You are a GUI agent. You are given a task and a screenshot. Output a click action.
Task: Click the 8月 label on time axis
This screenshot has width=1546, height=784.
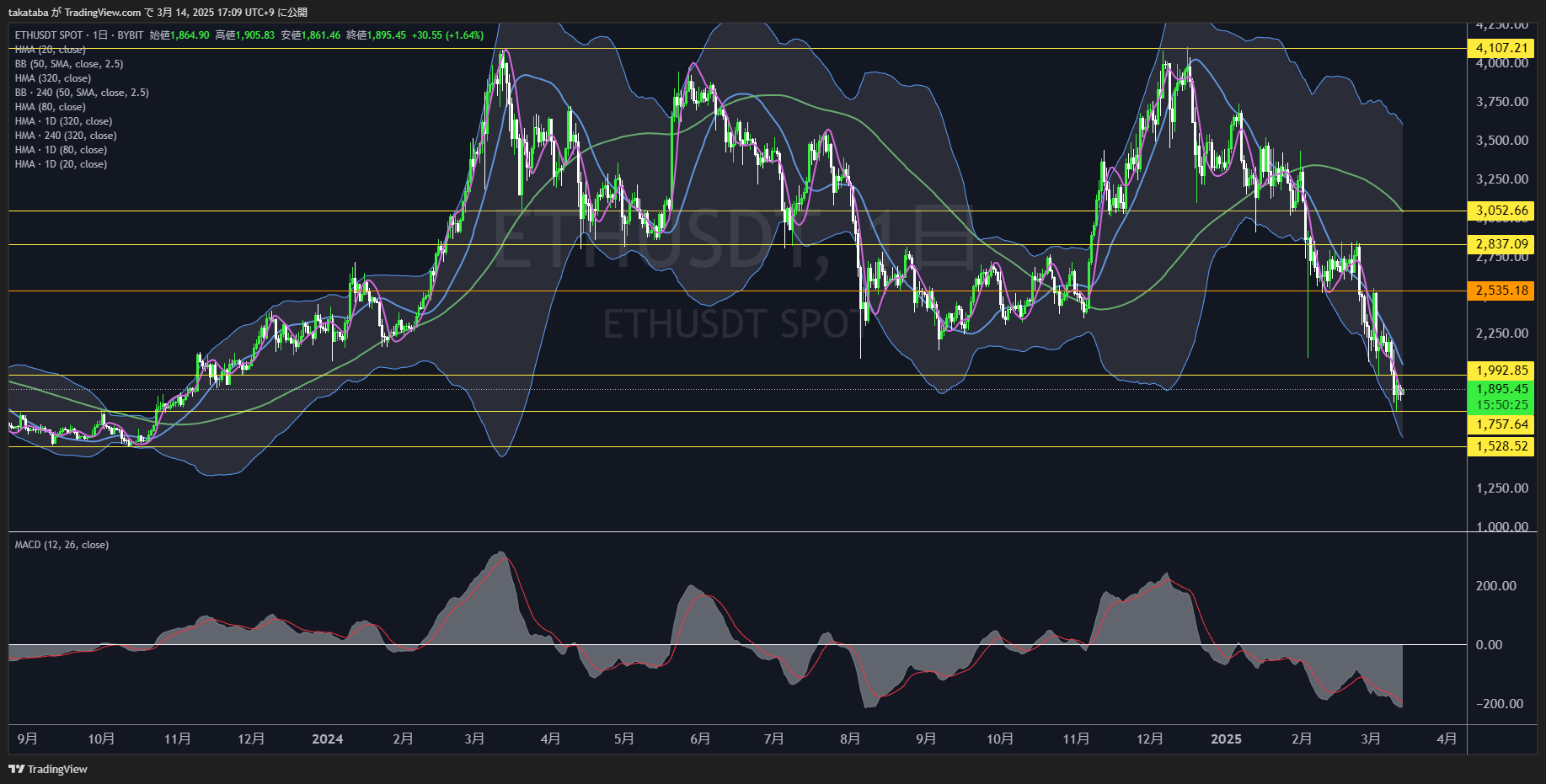(850, 739)
